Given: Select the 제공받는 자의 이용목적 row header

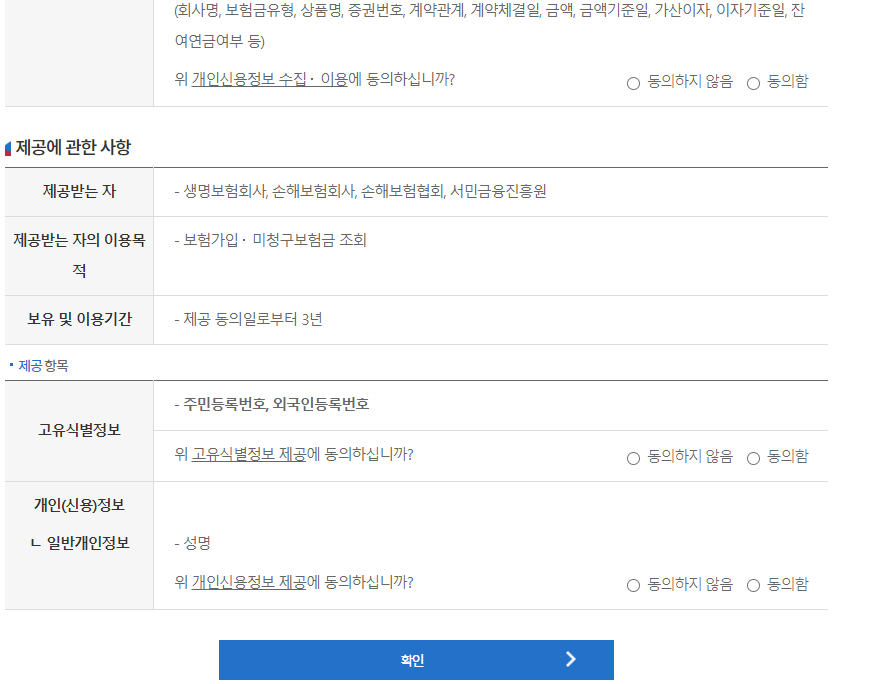Looking at the screenshot, I should pos(78,256).
